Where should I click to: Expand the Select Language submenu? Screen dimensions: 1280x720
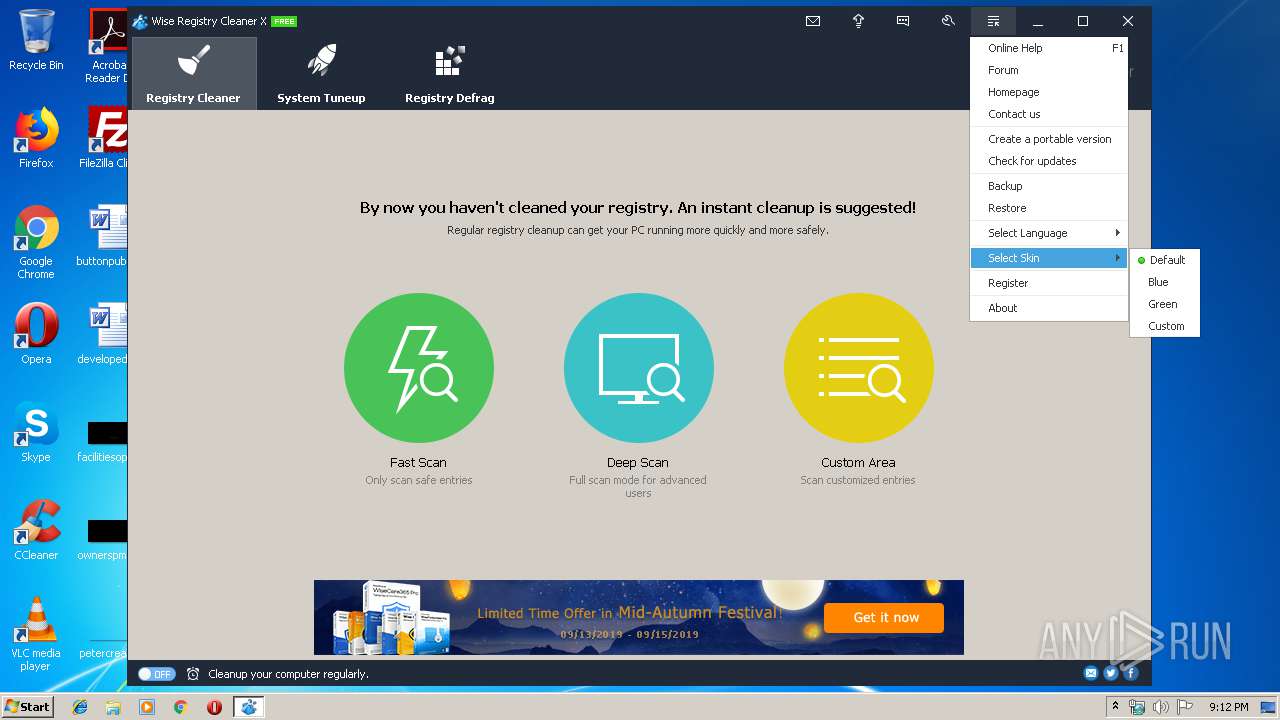[1049, 233]
